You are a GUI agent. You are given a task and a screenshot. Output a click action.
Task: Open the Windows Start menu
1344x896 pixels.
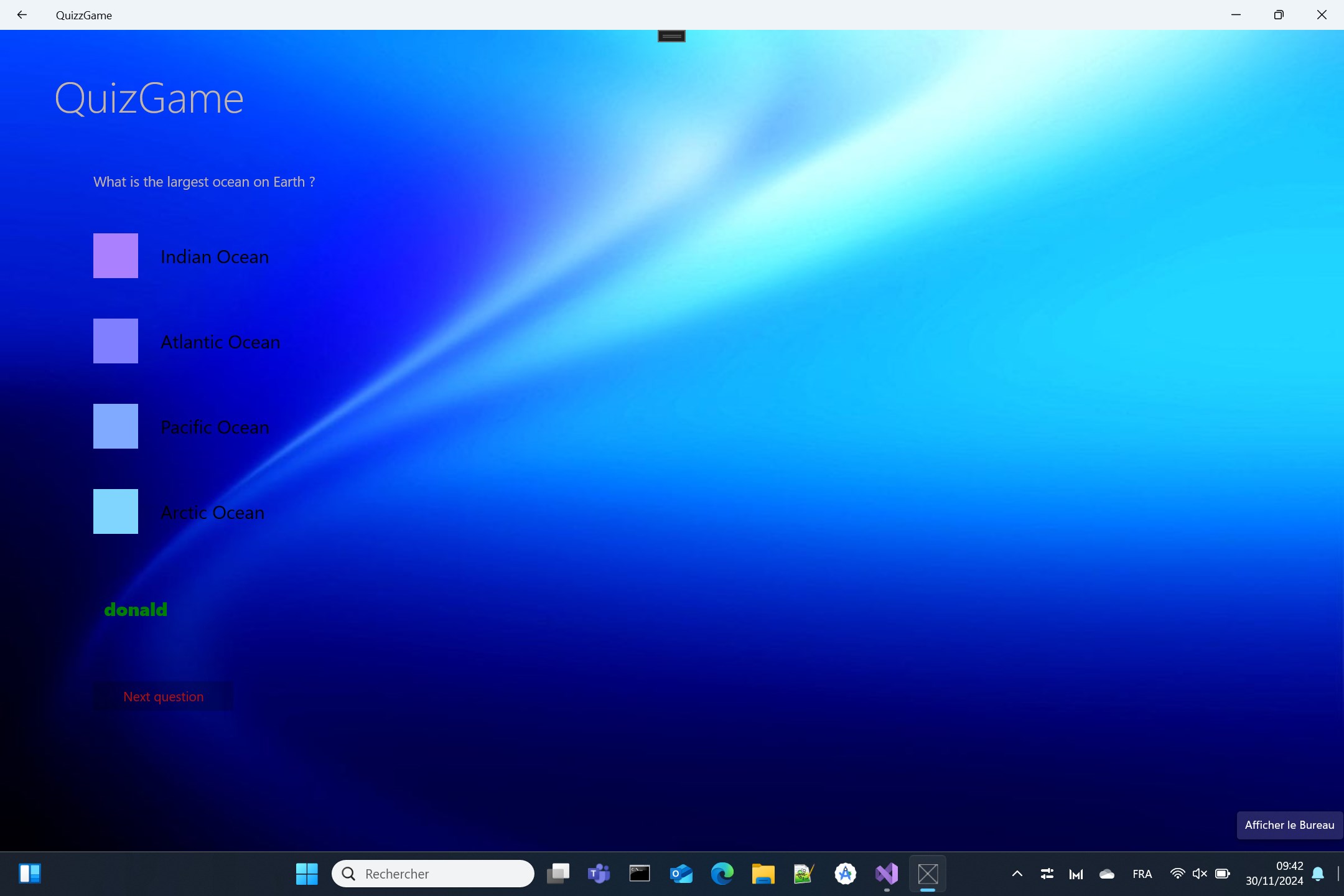(x=306, y=874)
